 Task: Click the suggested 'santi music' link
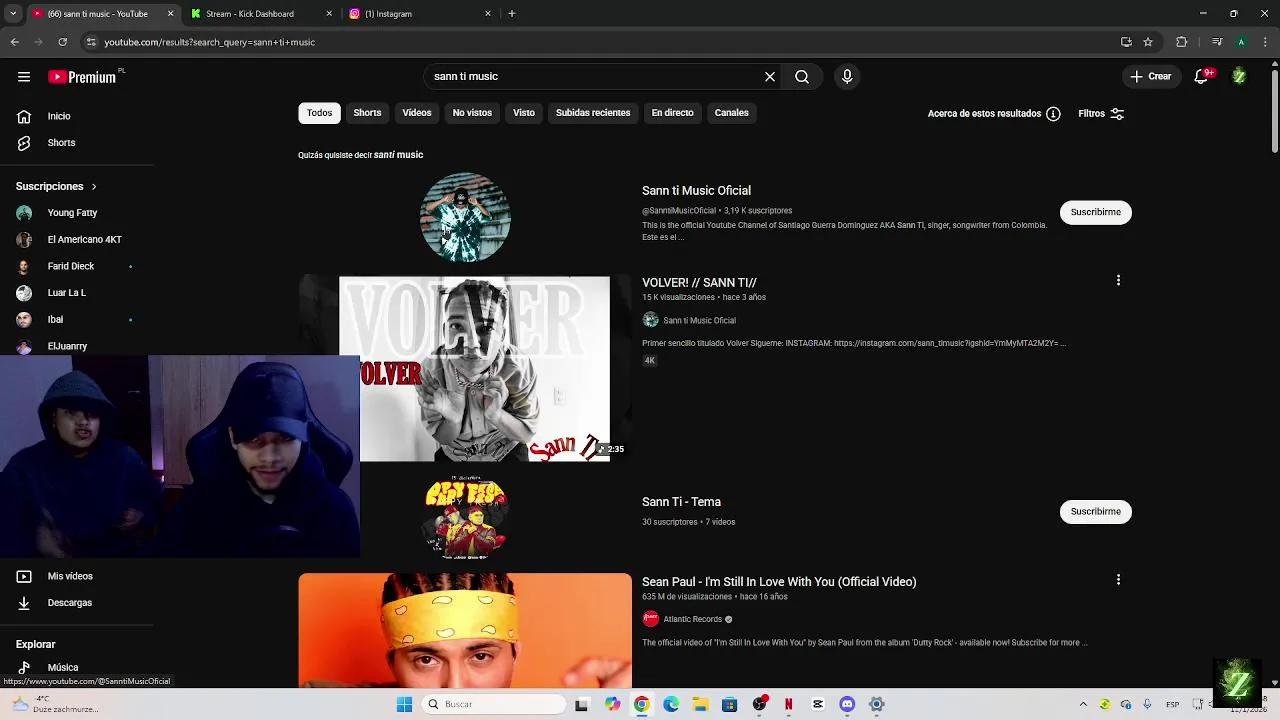coord(398,155)
